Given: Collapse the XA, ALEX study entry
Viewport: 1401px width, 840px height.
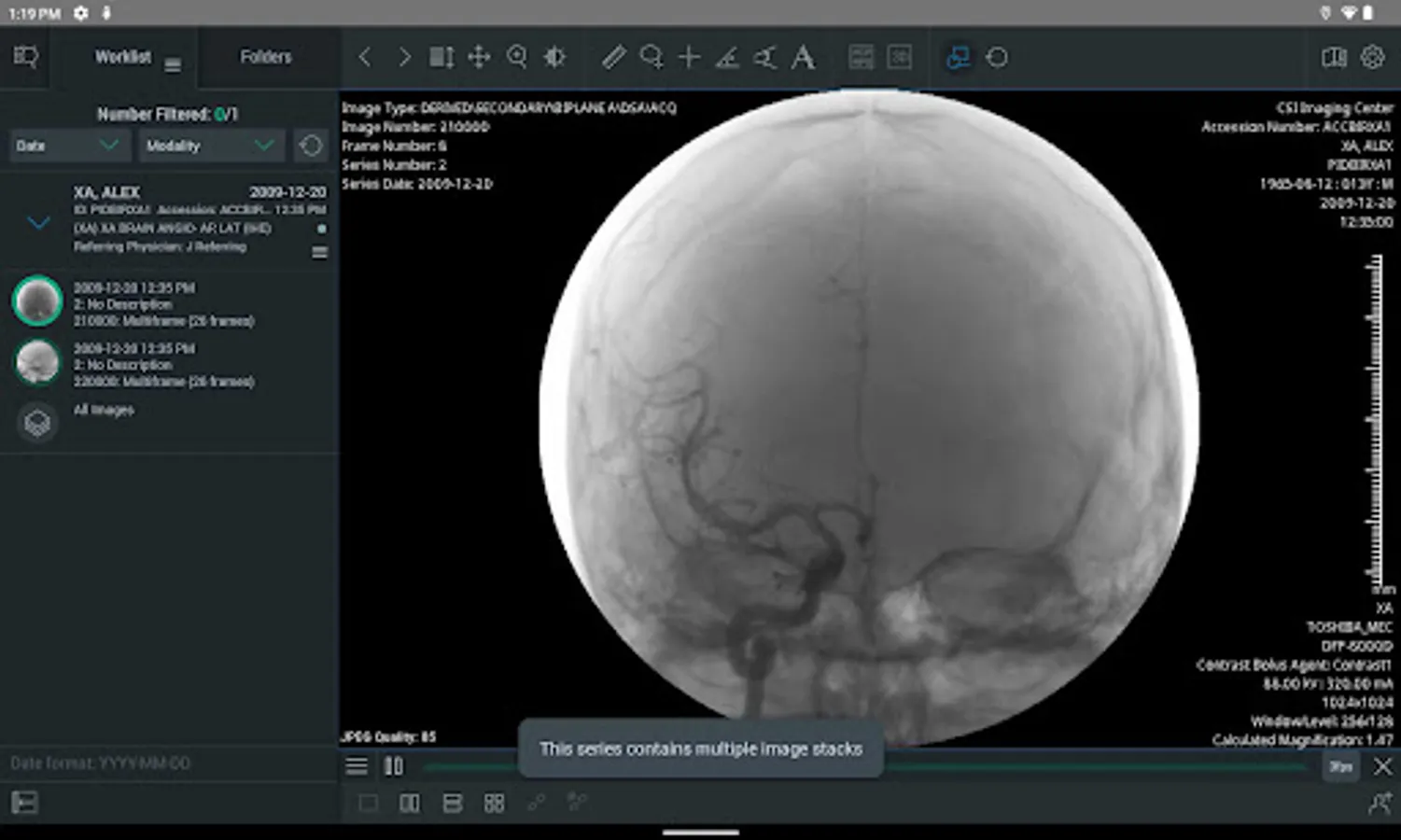Looking at the screenshot, I should (x=38, y=222).
